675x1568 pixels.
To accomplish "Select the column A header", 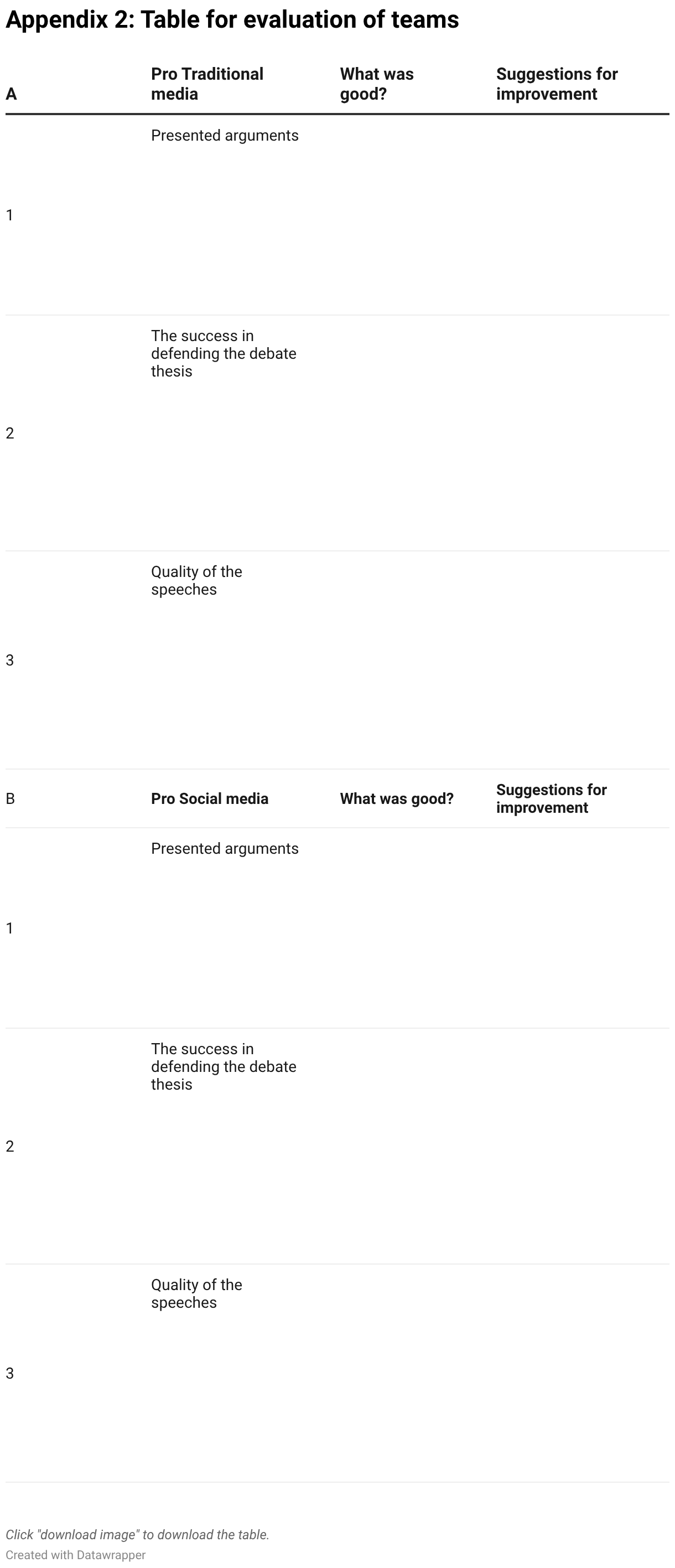I will 11,94.
